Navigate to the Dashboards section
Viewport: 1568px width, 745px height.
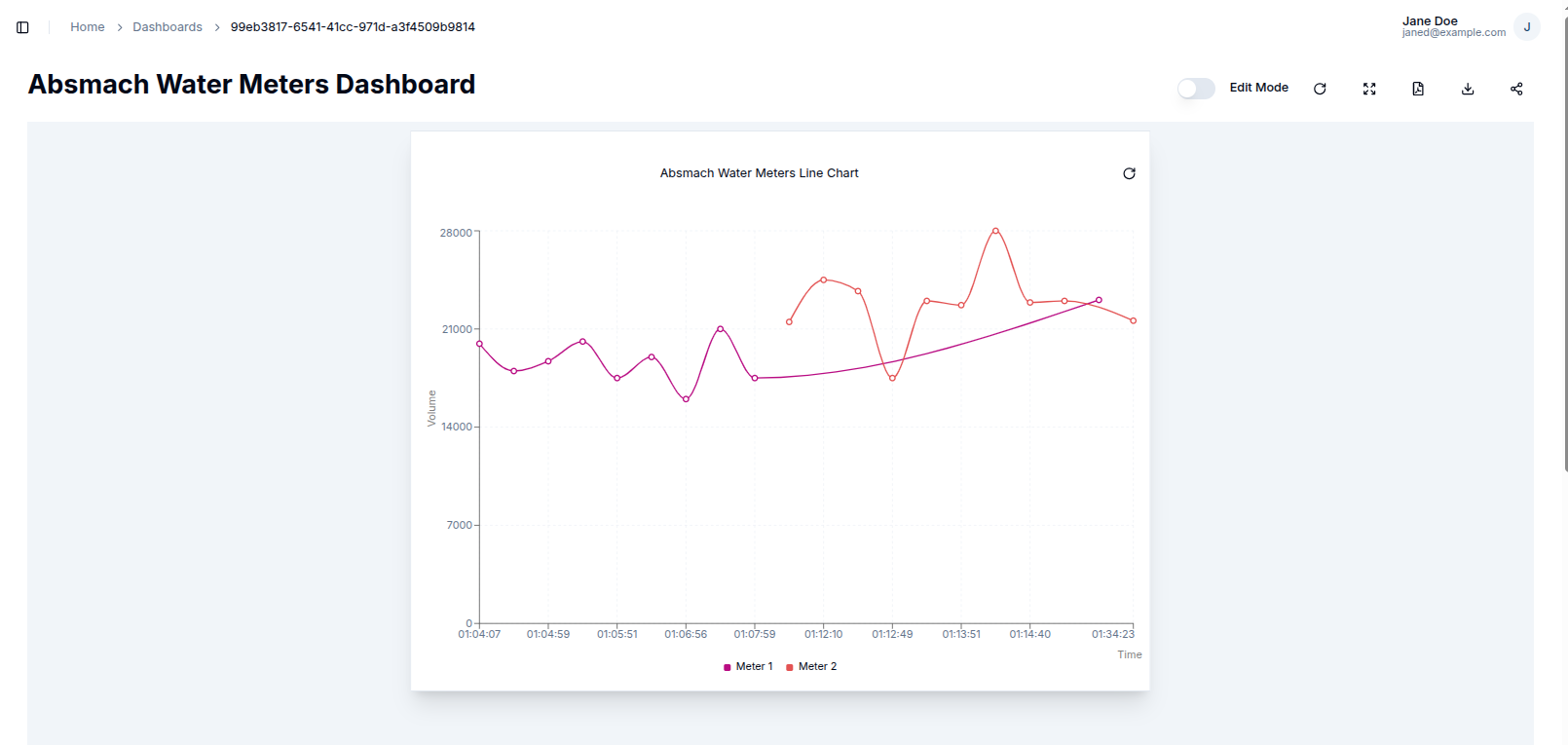pyautogui.click(x=168, y=27)
